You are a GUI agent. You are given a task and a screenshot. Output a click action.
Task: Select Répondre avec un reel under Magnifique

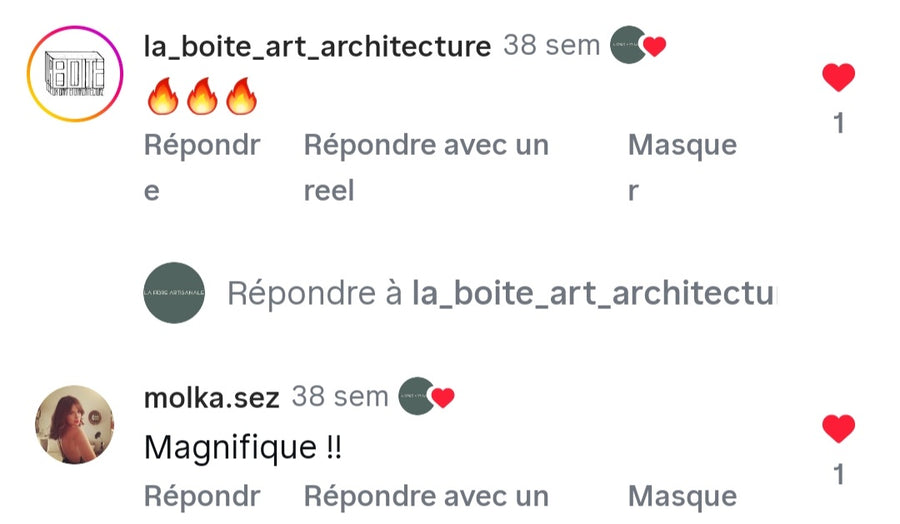[426, 496]
